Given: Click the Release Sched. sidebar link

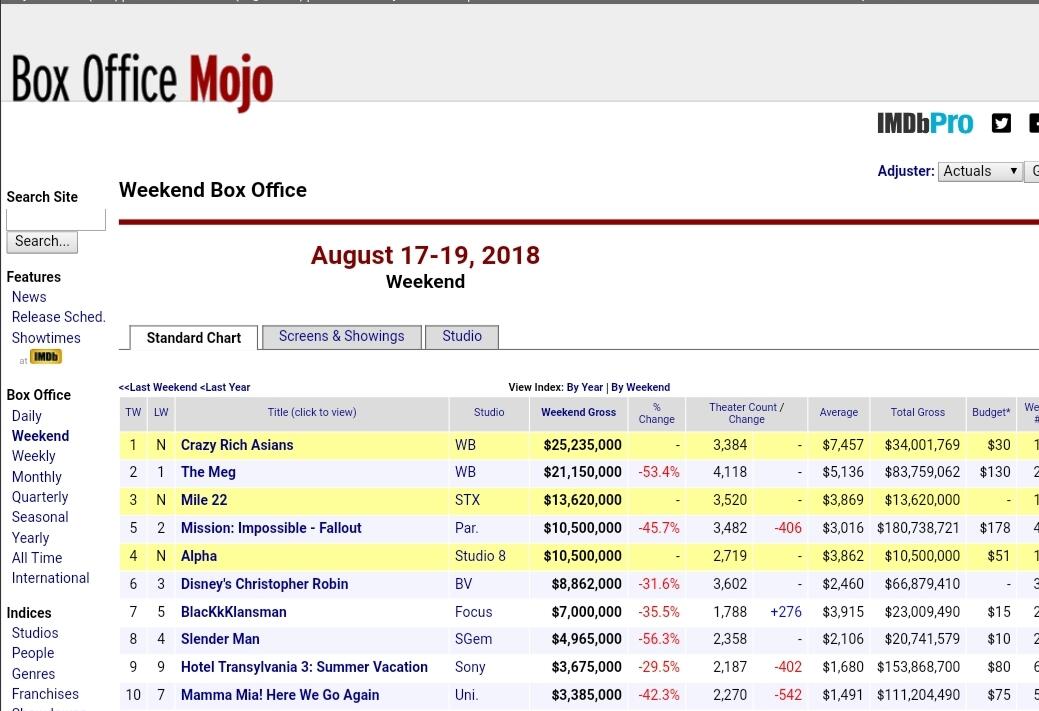Looking at the screenshot, I should click(x=58, y=317).
